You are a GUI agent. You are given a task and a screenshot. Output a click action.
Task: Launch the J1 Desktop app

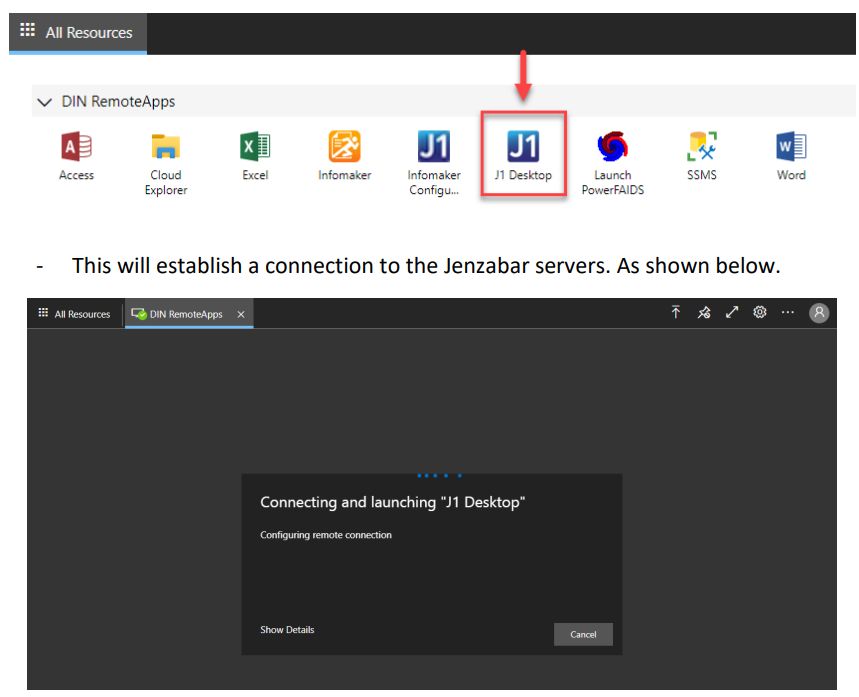[523, 156]
